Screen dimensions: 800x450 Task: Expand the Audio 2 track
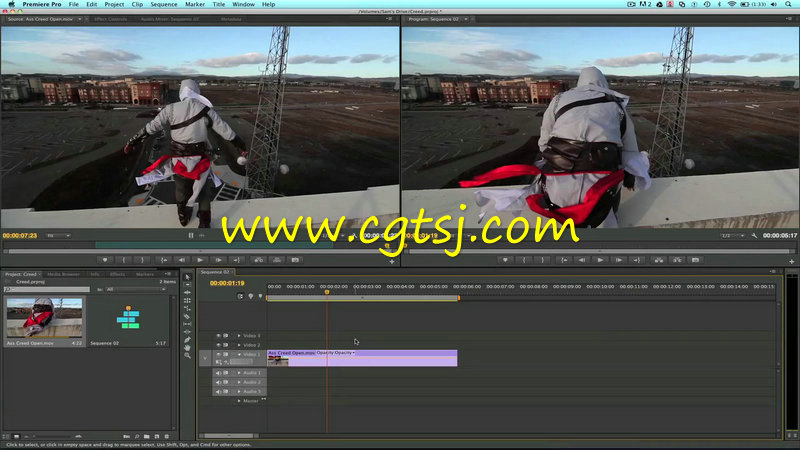click(x=239, y=382)
